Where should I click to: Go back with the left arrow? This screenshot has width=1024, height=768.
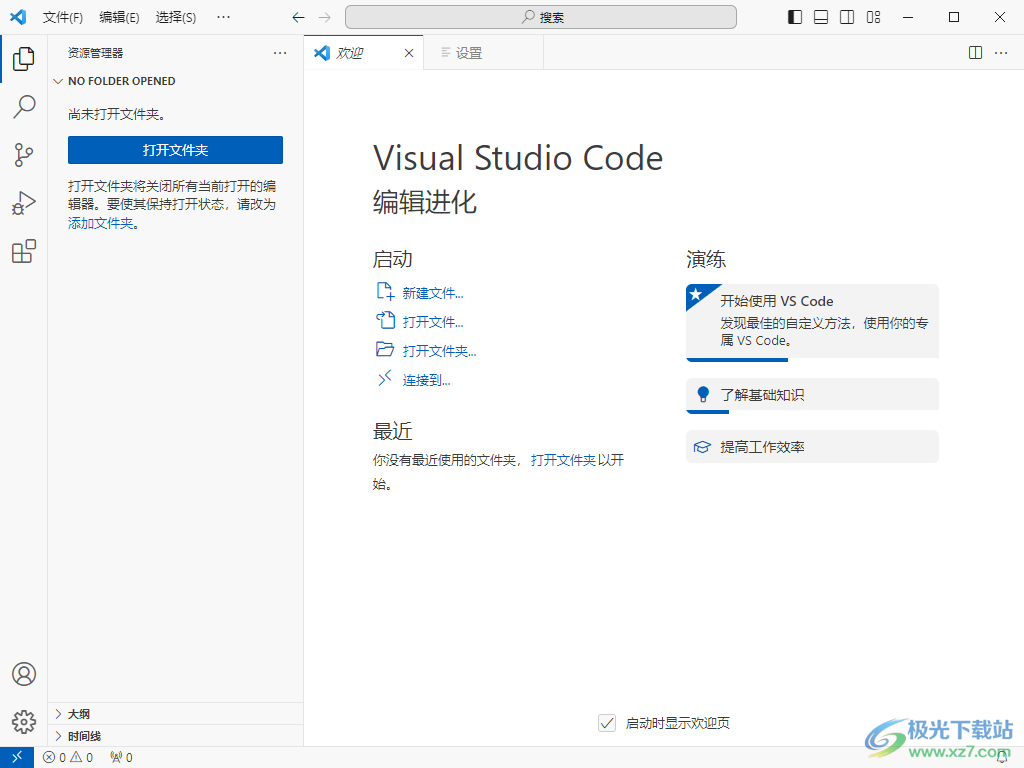[x=298, y=18]
